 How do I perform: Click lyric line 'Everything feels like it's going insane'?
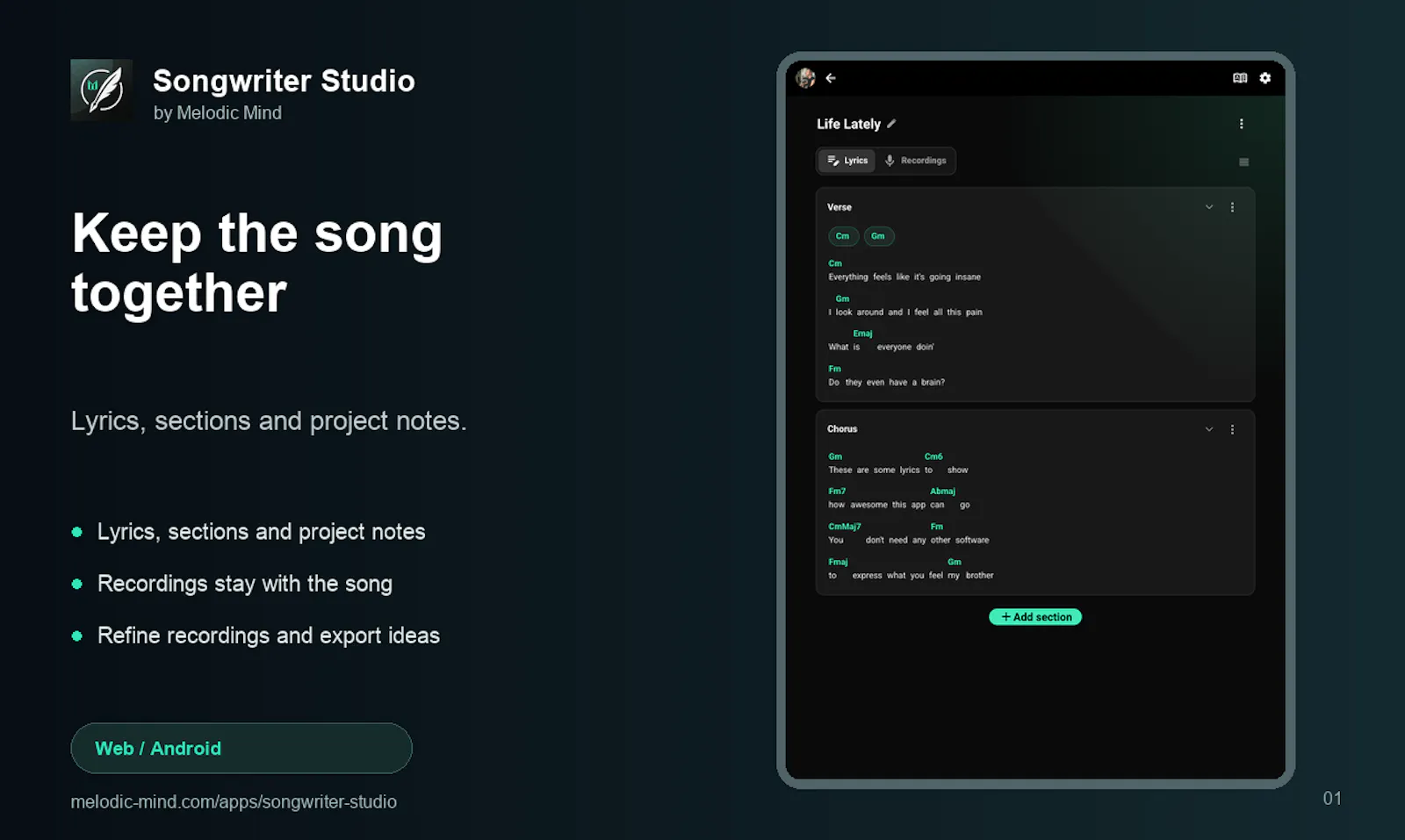click(x=904, y=276)
